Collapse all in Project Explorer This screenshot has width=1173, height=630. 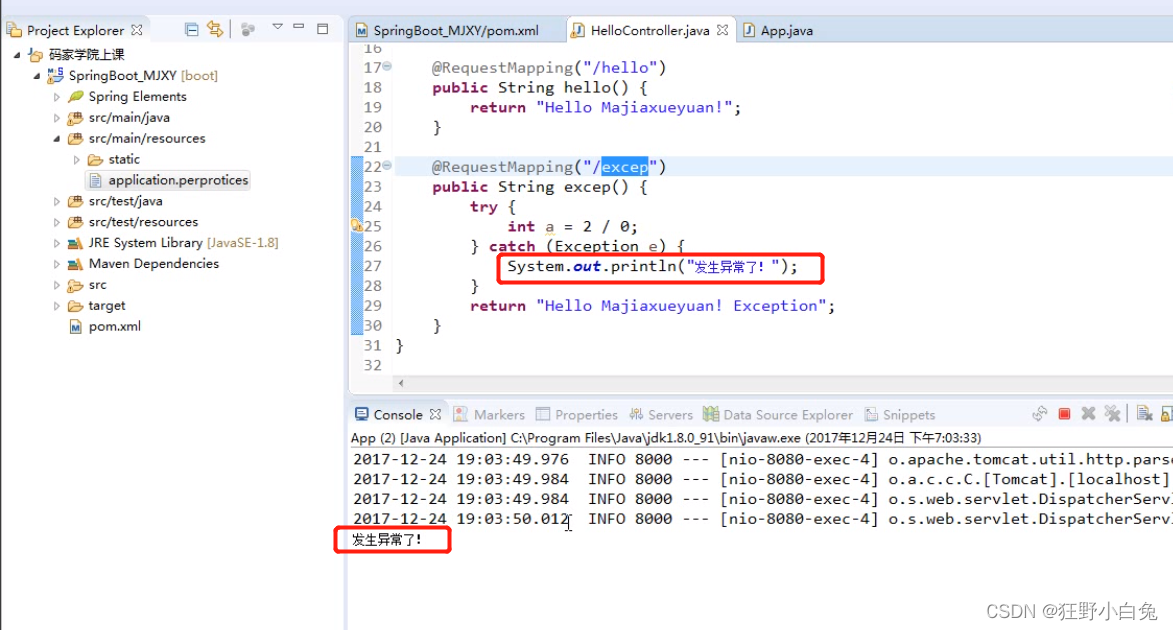(192, 29)
